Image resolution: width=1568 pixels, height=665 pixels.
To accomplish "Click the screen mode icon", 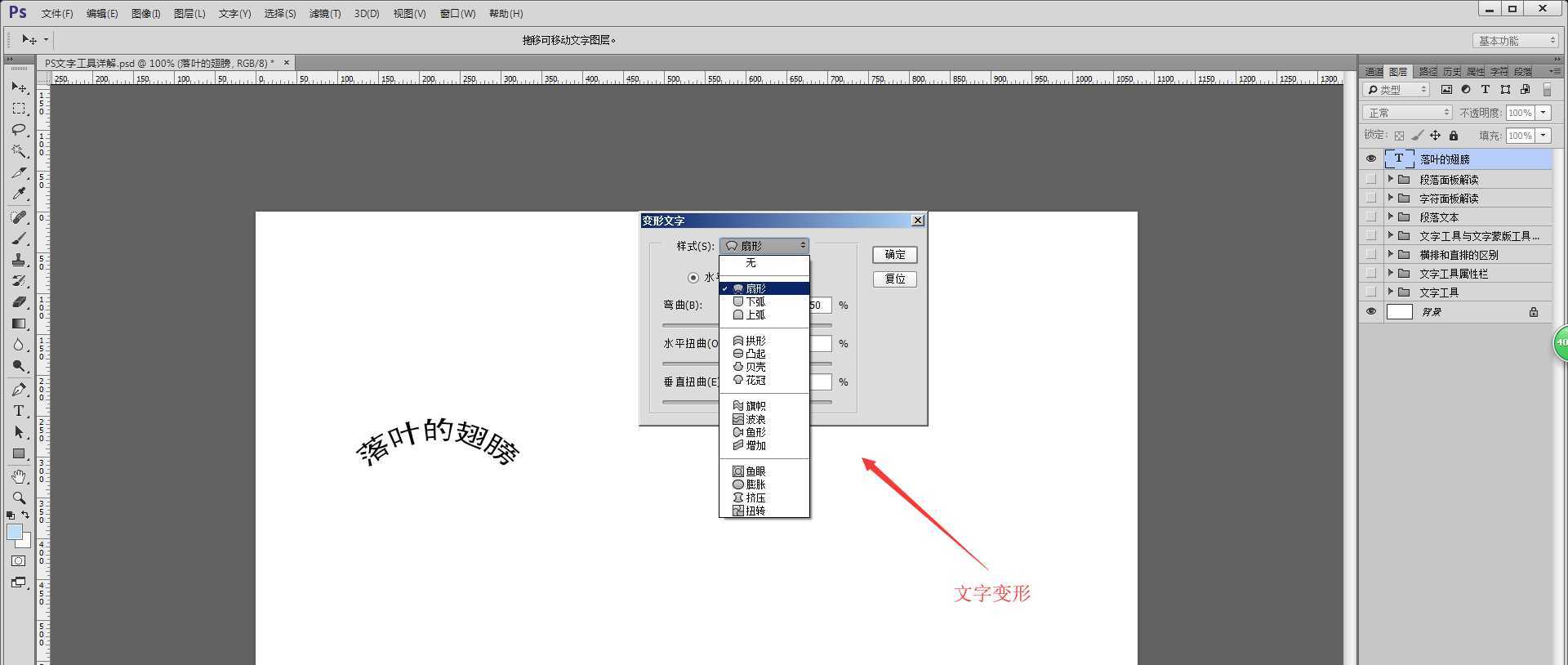I will 18,582.
